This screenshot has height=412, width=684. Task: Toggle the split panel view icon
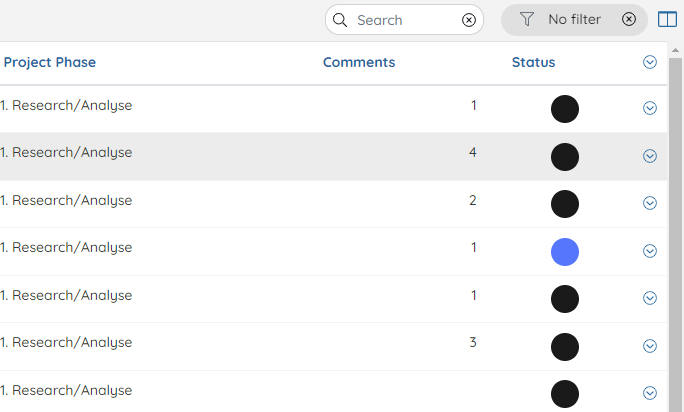pos(667,20)
